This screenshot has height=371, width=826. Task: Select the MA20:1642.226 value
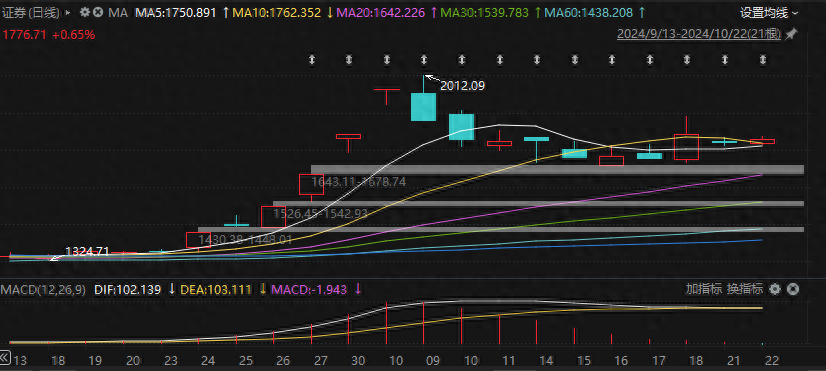(x=380, y=13)
